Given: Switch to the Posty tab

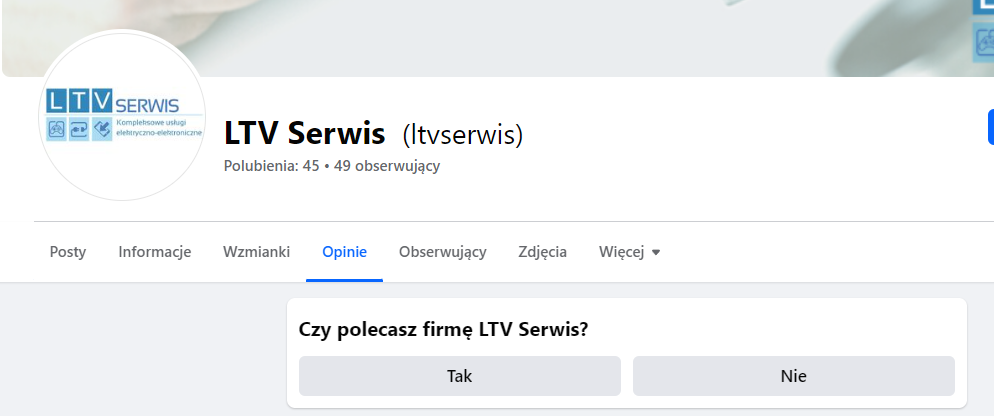Looking at the screenshot, I should click(68, 252).
